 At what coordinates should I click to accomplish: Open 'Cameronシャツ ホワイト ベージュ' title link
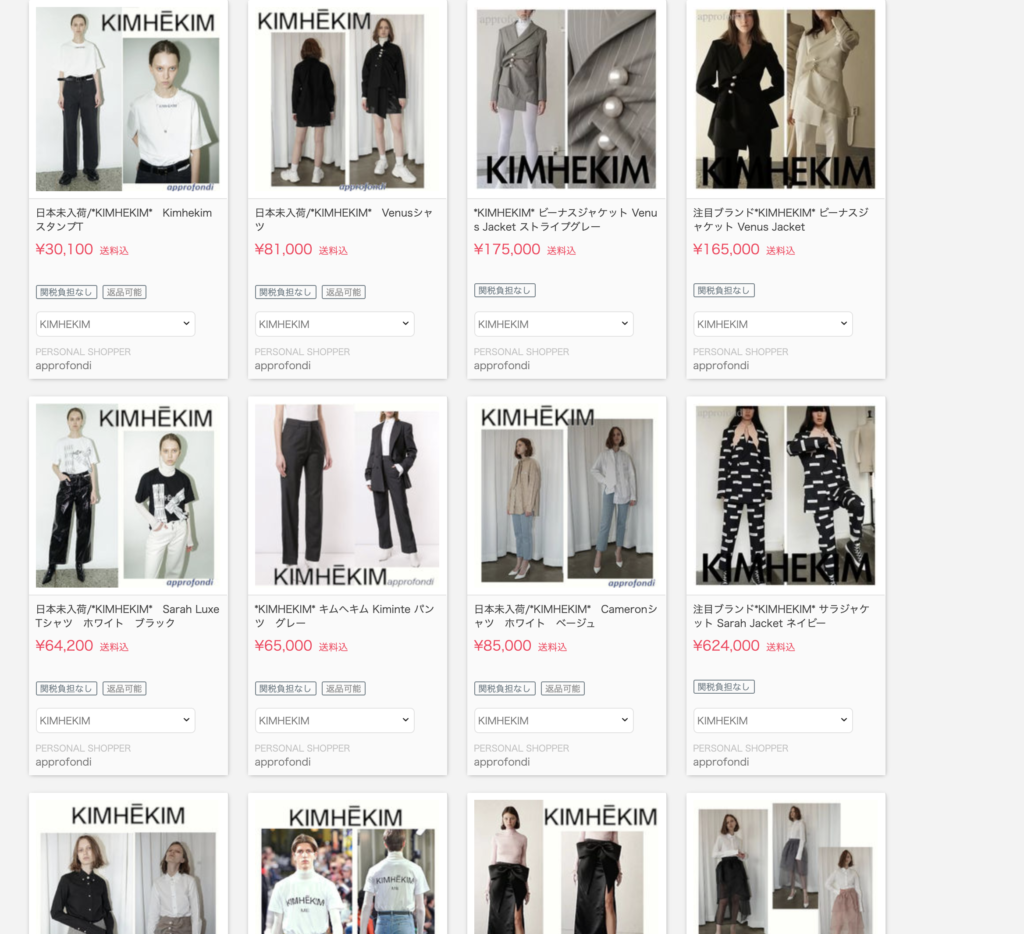click(566, 616)
